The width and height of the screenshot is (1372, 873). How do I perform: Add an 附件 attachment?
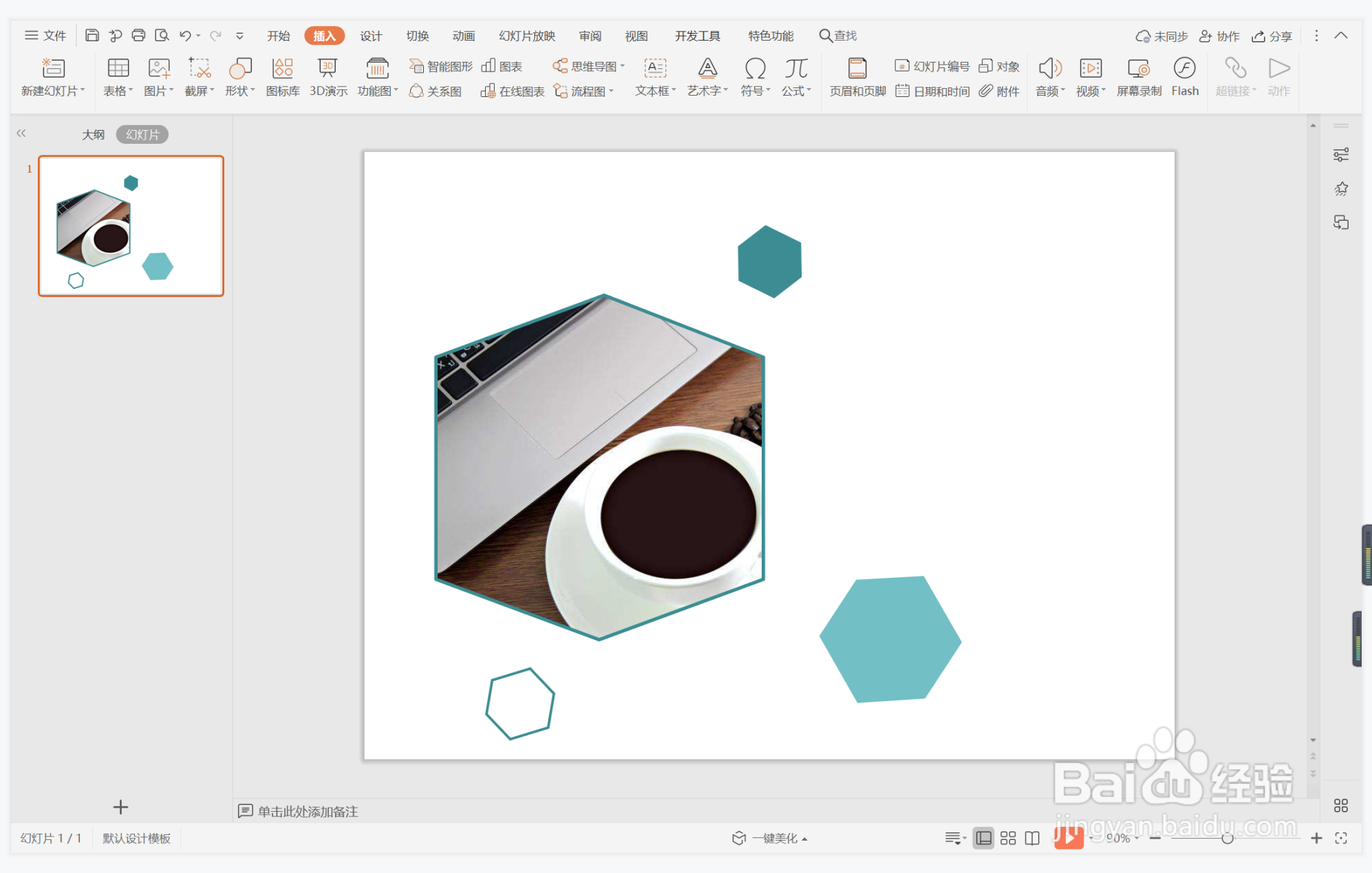tap(999, 91)
